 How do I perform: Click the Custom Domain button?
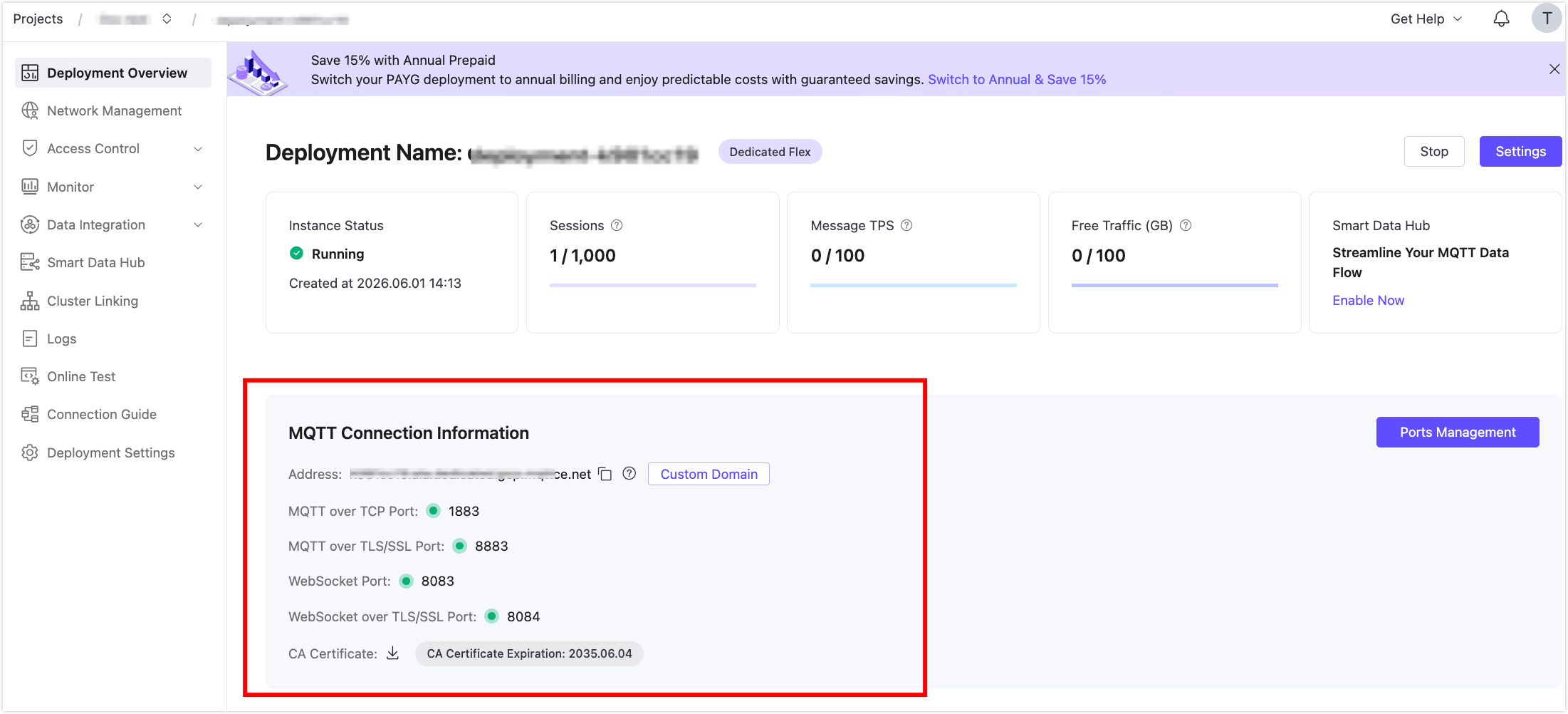[709, 474]
